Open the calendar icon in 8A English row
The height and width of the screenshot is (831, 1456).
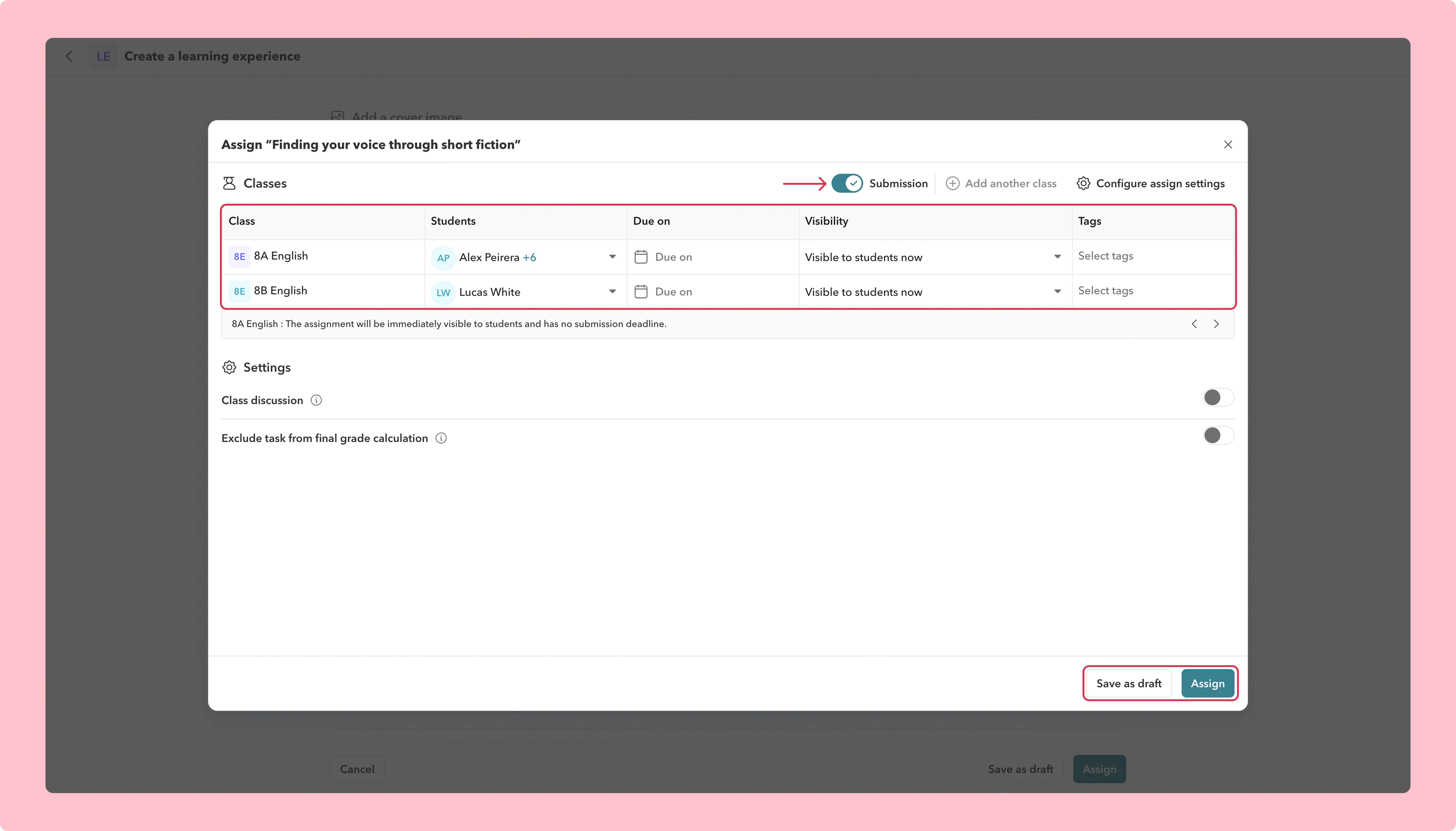[641, 257]
